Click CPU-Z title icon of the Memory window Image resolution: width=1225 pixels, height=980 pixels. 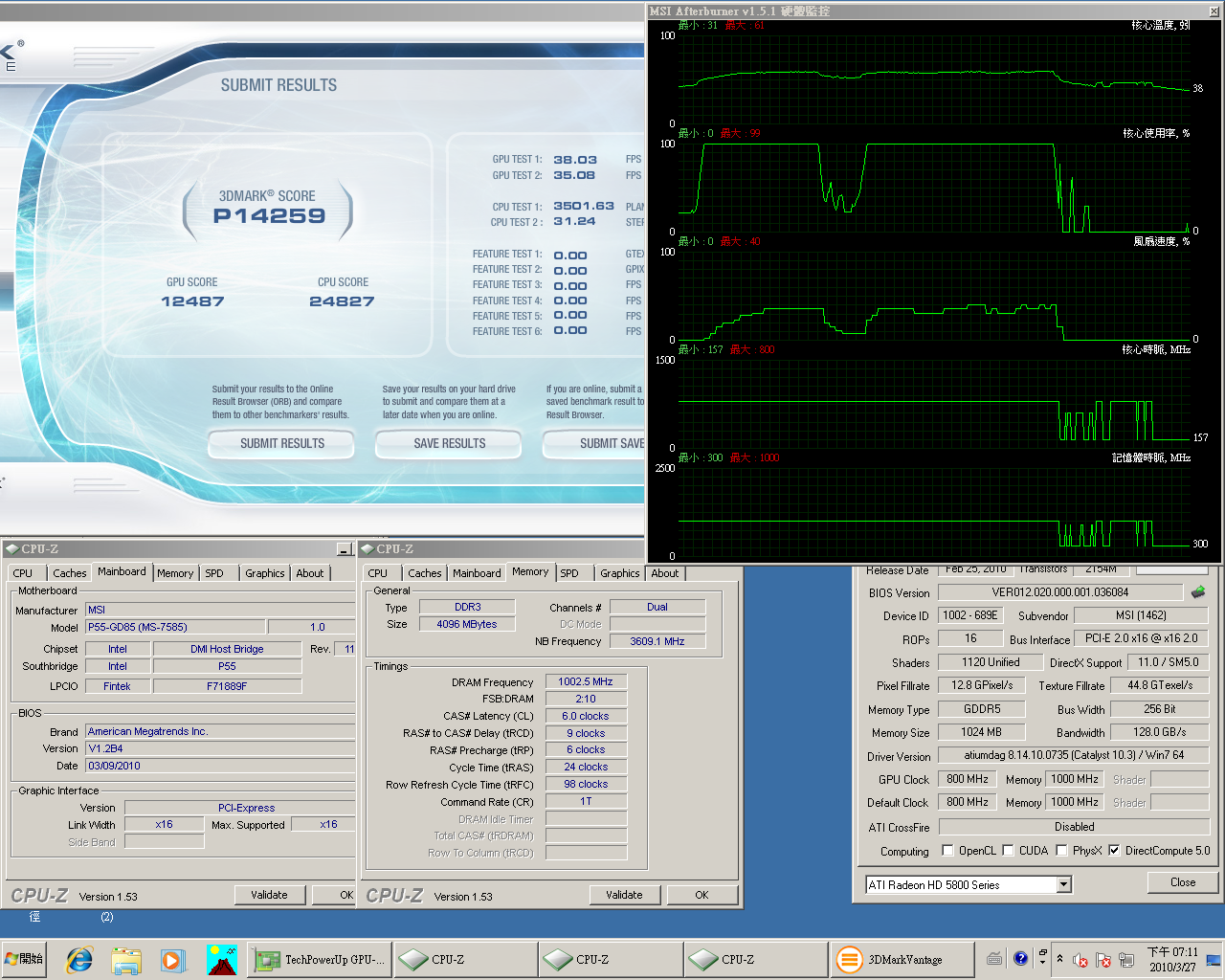[367, 548]
